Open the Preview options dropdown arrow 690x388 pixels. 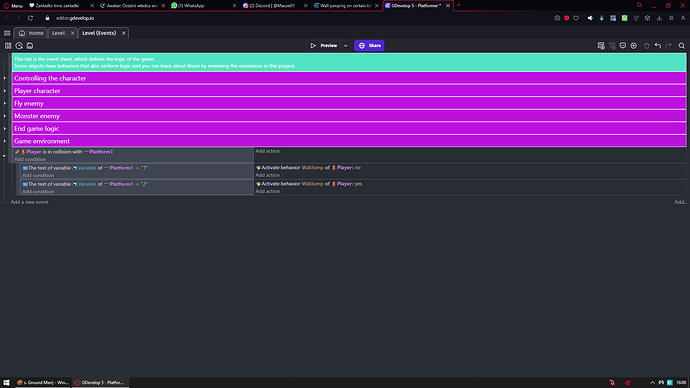[346, 46]
